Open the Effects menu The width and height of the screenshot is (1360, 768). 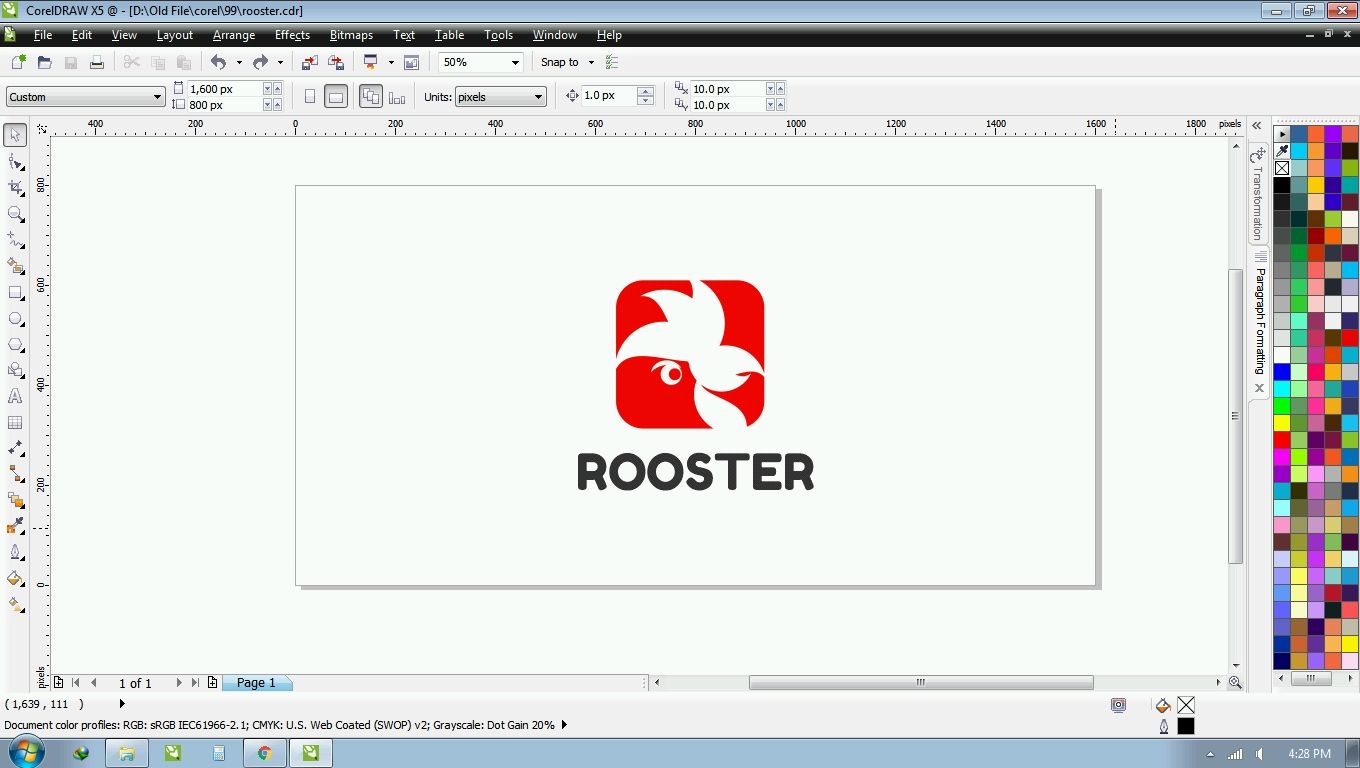[x=292, y=35]
